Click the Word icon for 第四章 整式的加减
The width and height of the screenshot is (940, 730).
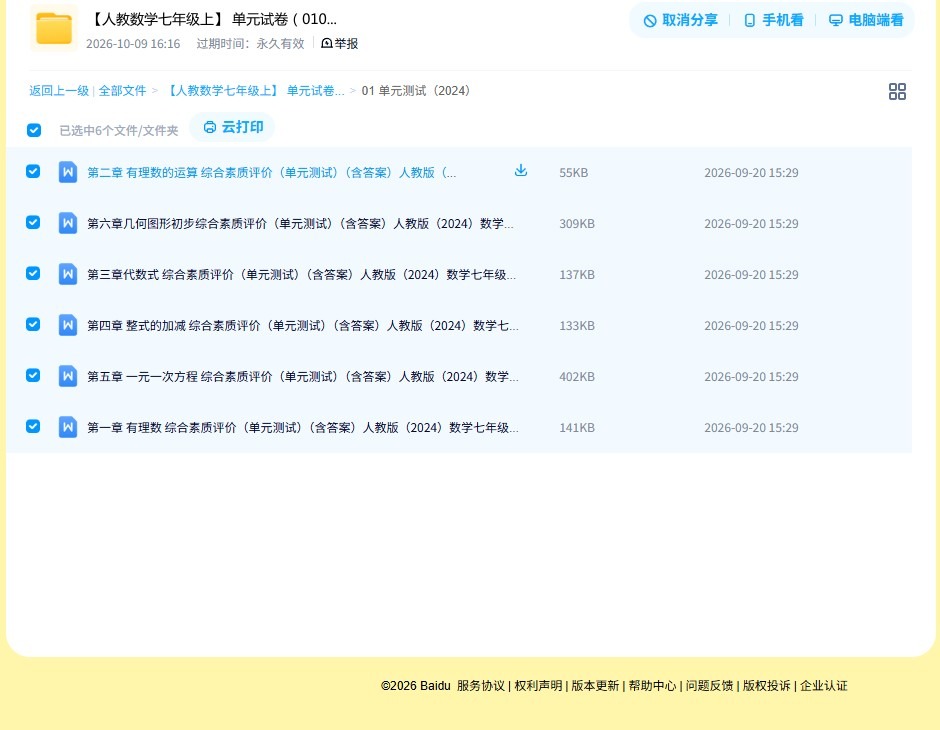coord(68,325)
